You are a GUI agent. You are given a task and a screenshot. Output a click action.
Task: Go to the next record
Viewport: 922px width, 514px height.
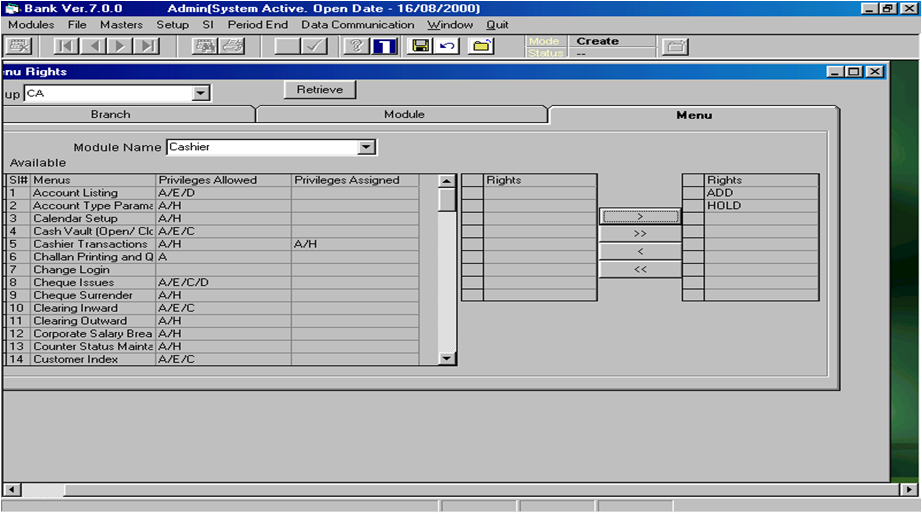coord(121,46)
